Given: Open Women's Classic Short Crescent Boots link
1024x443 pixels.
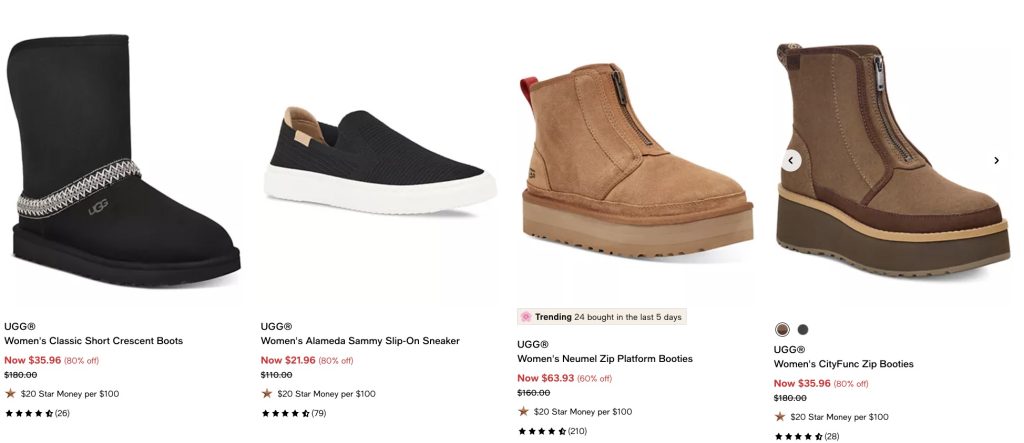Looking at the screenshot, I should (x=94, y=341).
